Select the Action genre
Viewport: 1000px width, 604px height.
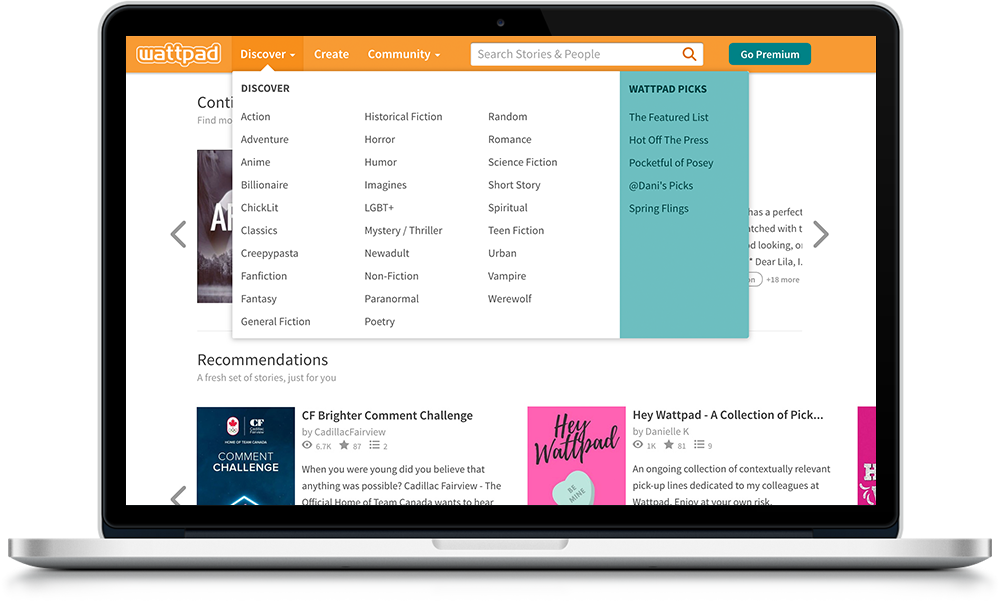(x=255, y=117)
